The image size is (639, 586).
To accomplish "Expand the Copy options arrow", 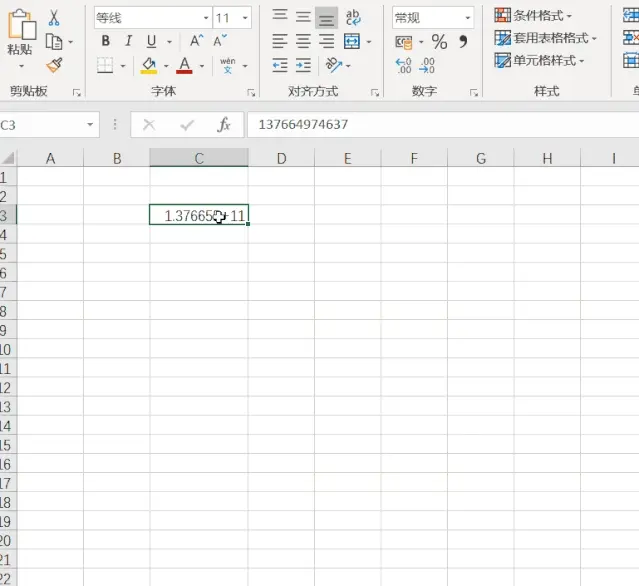I will 71,42.
